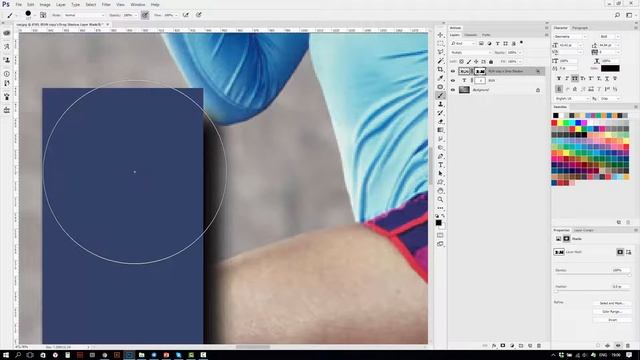Select the Rectangular Marquee tool

click(x=440, y=44)
